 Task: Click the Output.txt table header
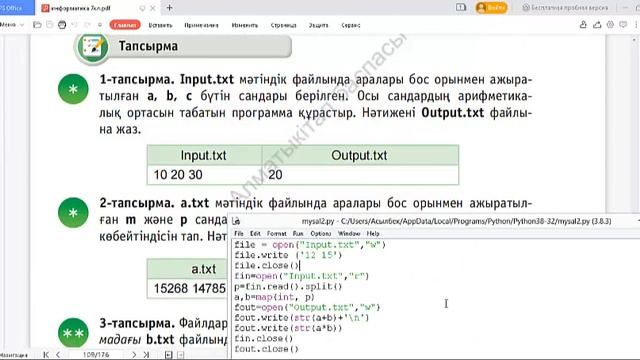360,156
